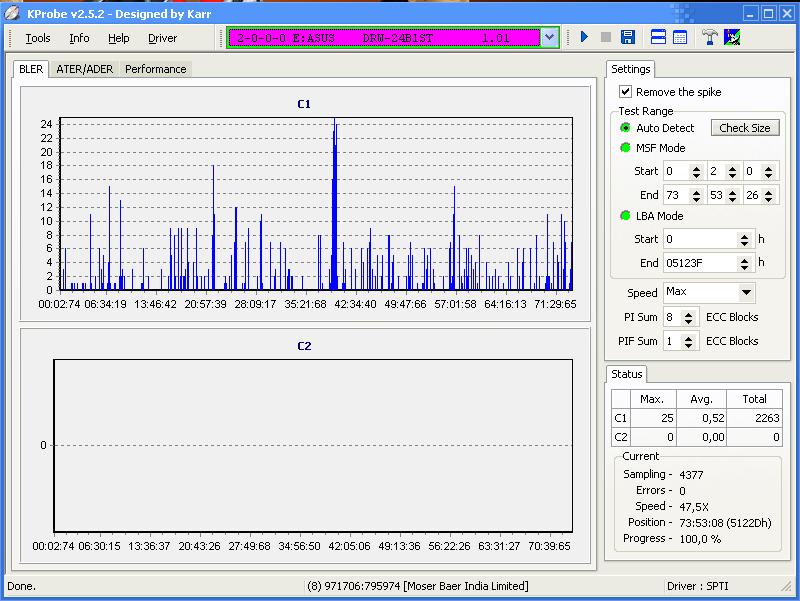The height and width of the screenshot is (601, 800).
Task: Adjust the MSF Start frames spinner arrows
Action: [x=768, y=171]
